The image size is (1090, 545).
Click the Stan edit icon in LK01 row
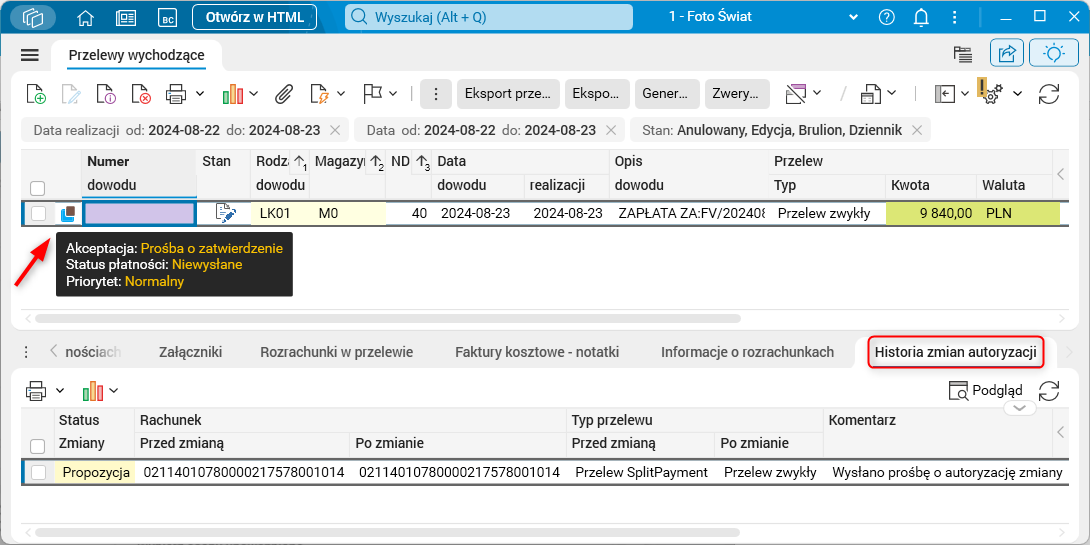(225, 213)
